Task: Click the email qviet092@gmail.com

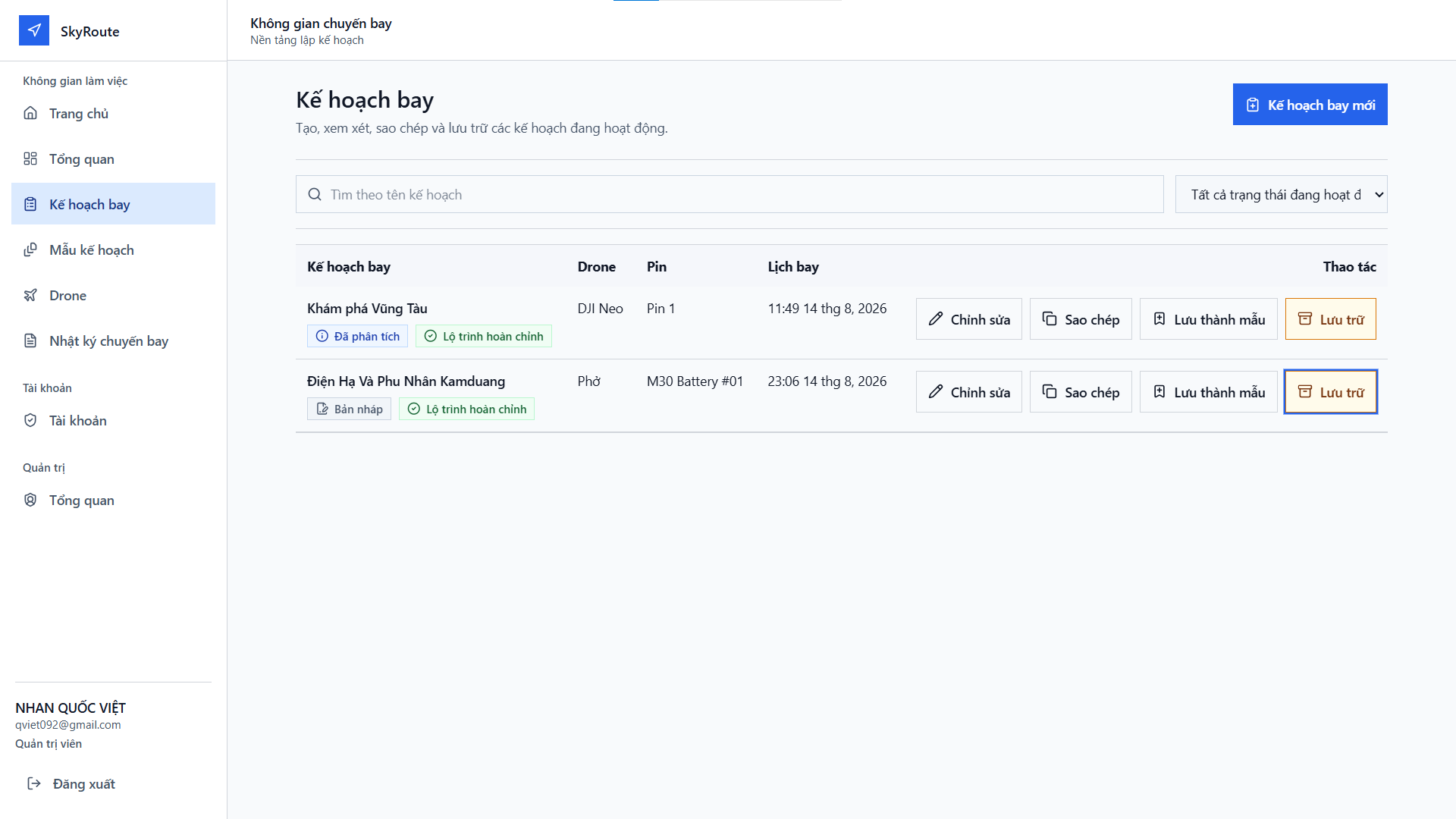Action: click(68, 724)
